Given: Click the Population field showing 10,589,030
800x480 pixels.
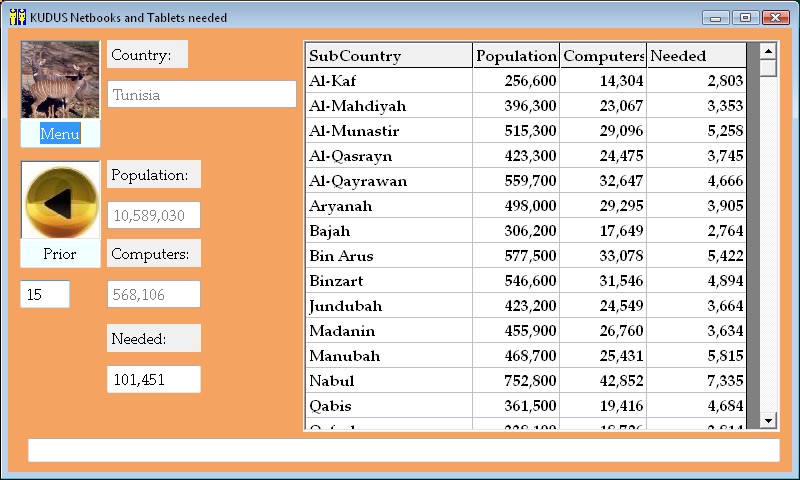Looking at the screenshot, I should 154,215.
